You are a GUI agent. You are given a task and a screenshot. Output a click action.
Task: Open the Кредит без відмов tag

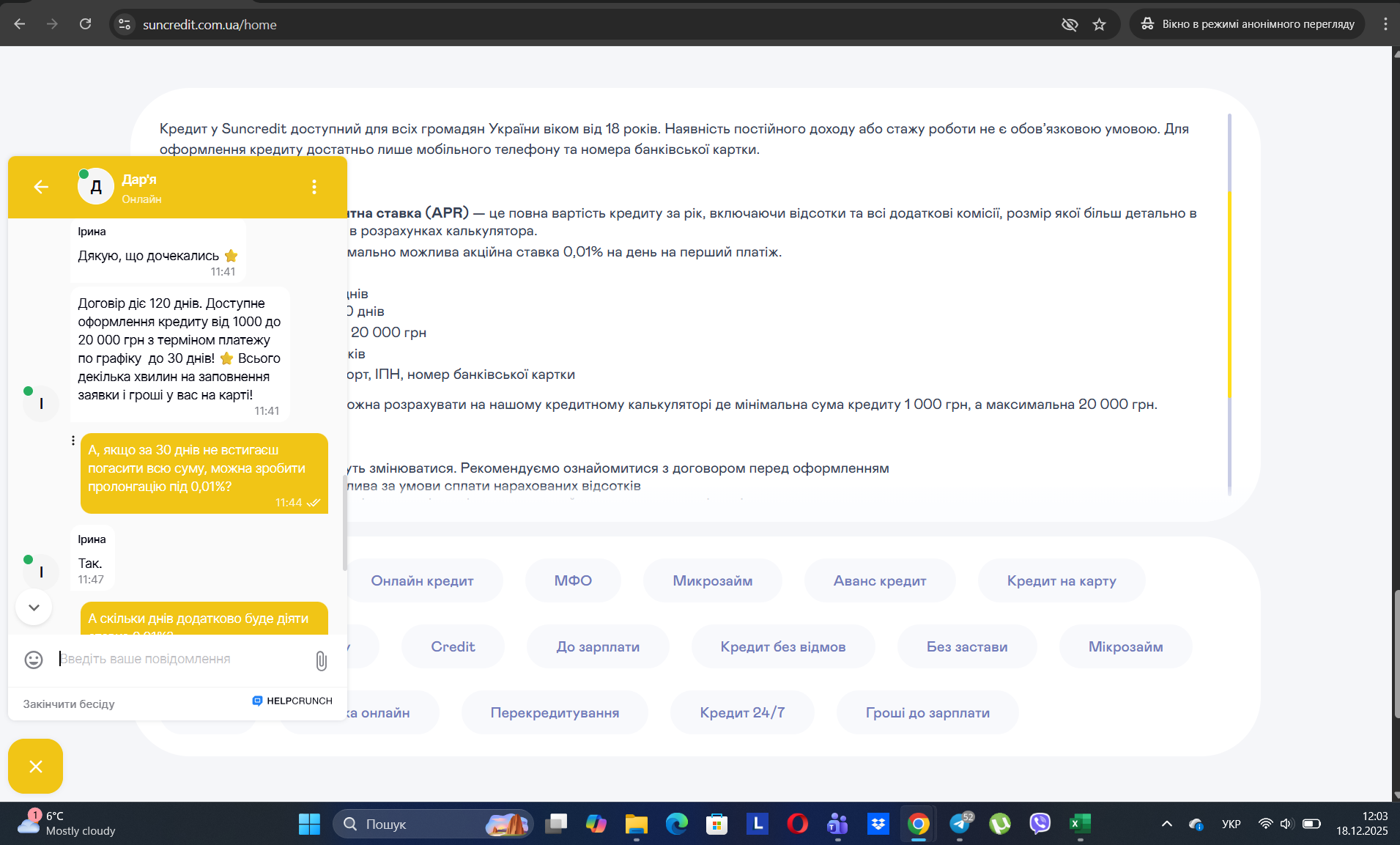[x=783, y=646]
